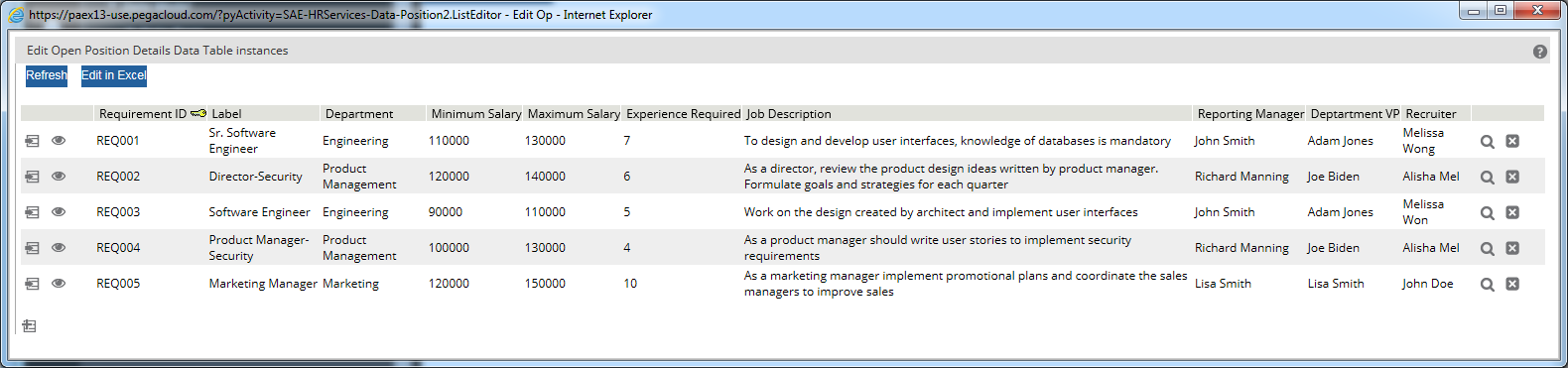Click the REQ003 job description text
This screenshot has height=368, width=1568.
(941, 212)
